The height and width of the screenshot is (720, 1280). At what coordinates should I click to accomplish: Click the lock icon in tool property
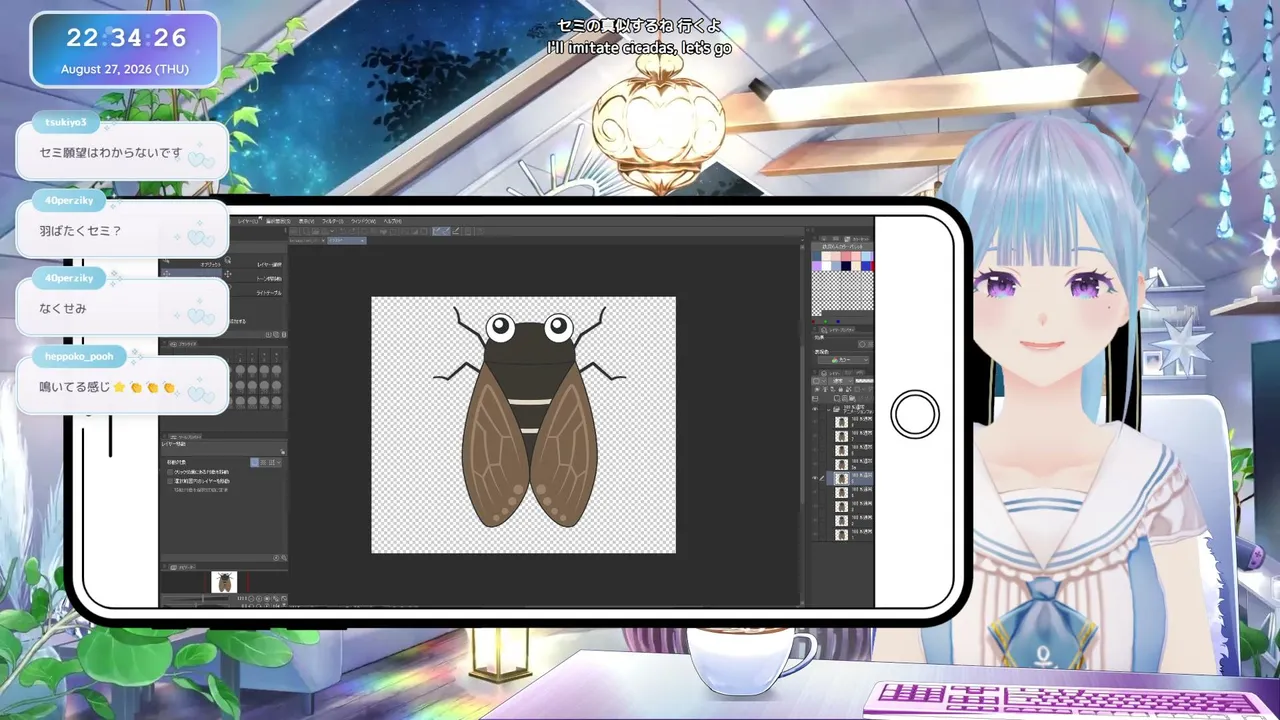click(x=283, y=452)
